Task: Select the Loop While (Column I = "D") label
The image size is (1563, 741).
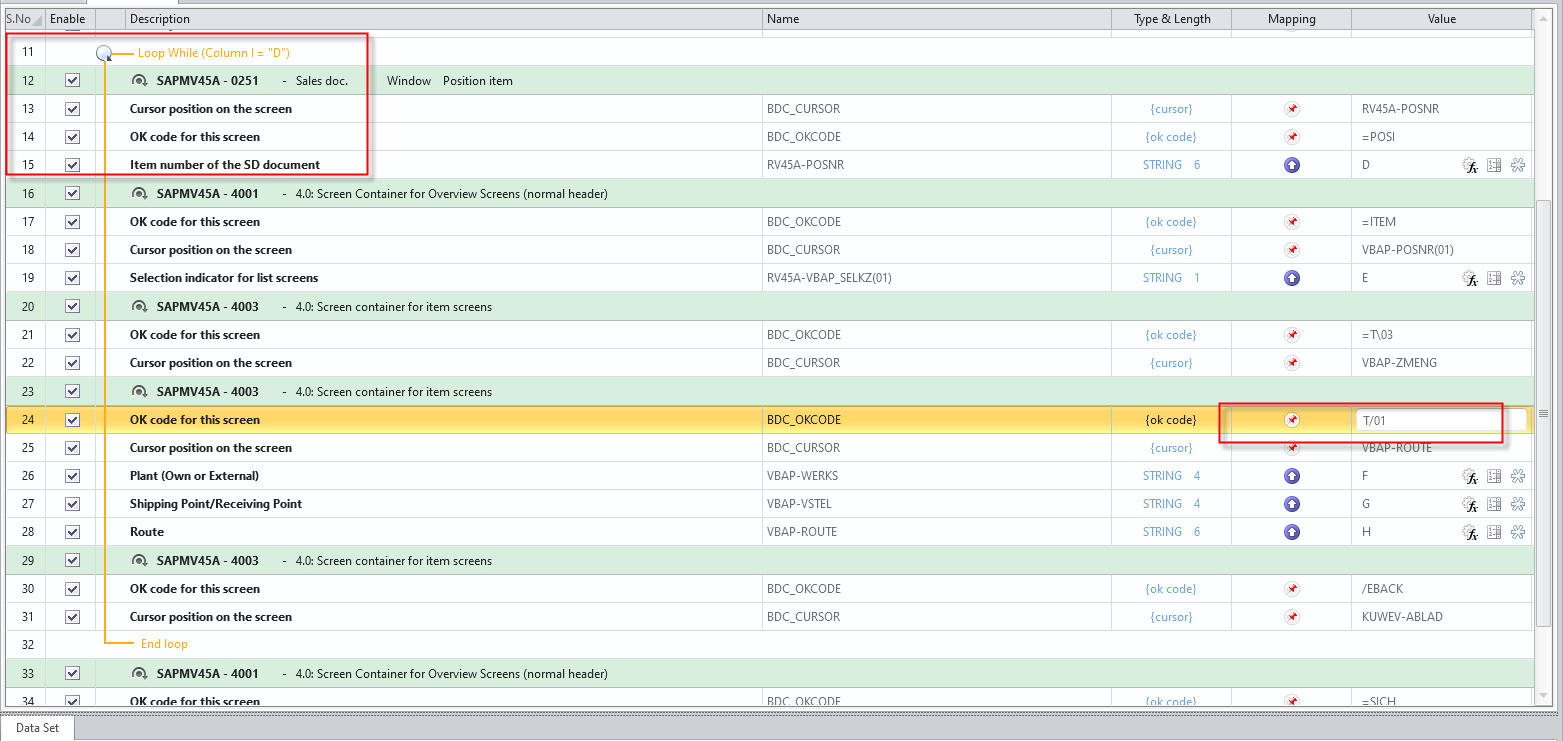Action: point(214,53)
